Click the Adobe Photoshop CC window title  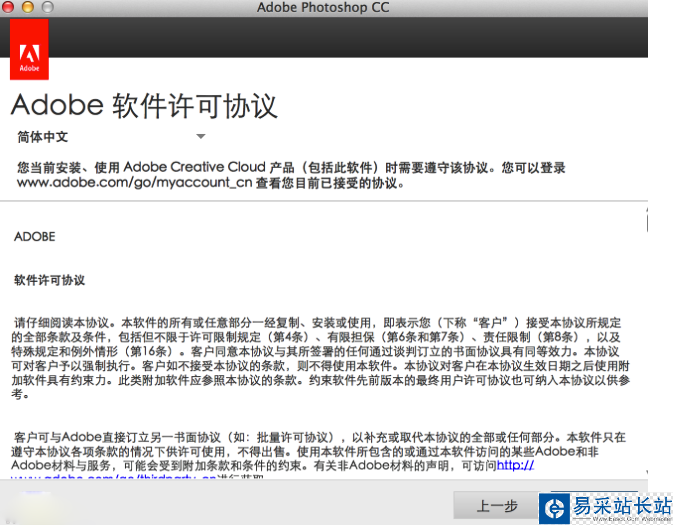coord(323,7)
